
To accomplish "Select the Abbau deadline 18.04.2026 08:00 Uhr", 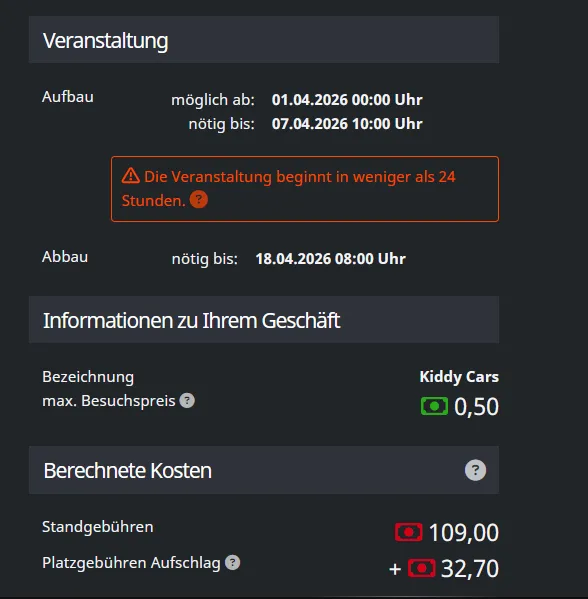I will coord(330,259).
